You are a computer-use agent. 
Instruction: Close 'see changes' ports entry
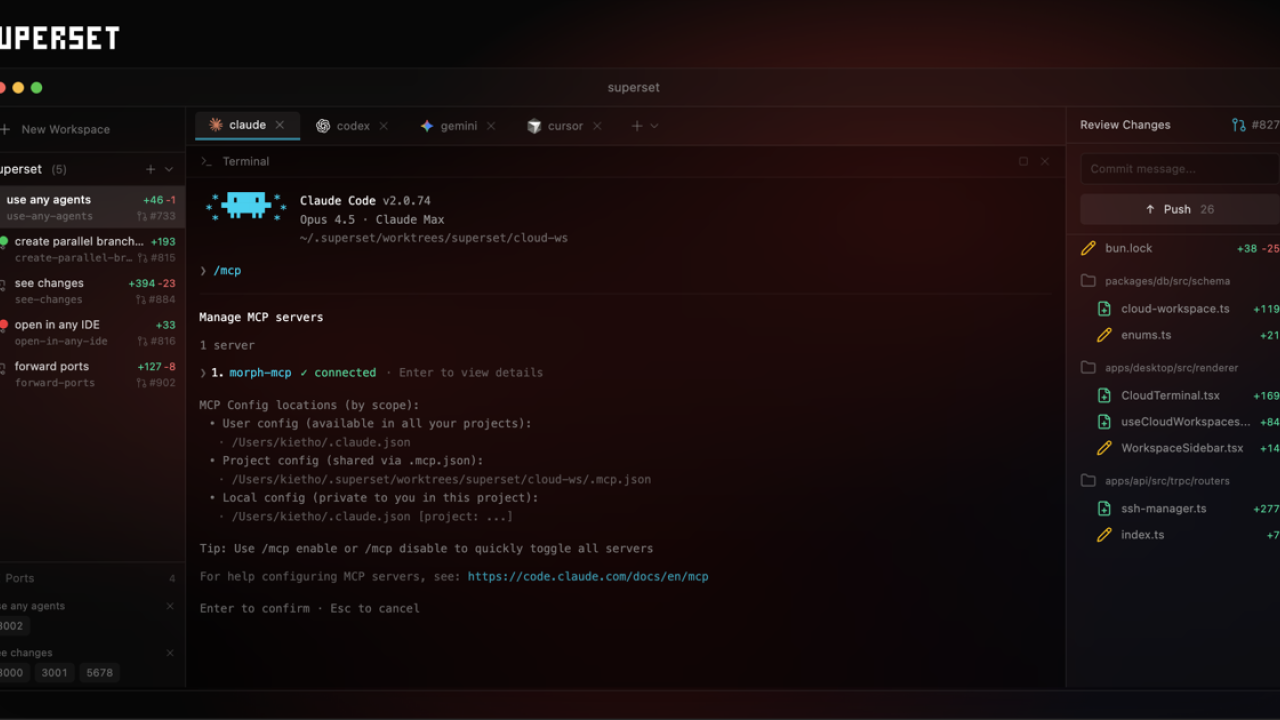coord(170,653)
